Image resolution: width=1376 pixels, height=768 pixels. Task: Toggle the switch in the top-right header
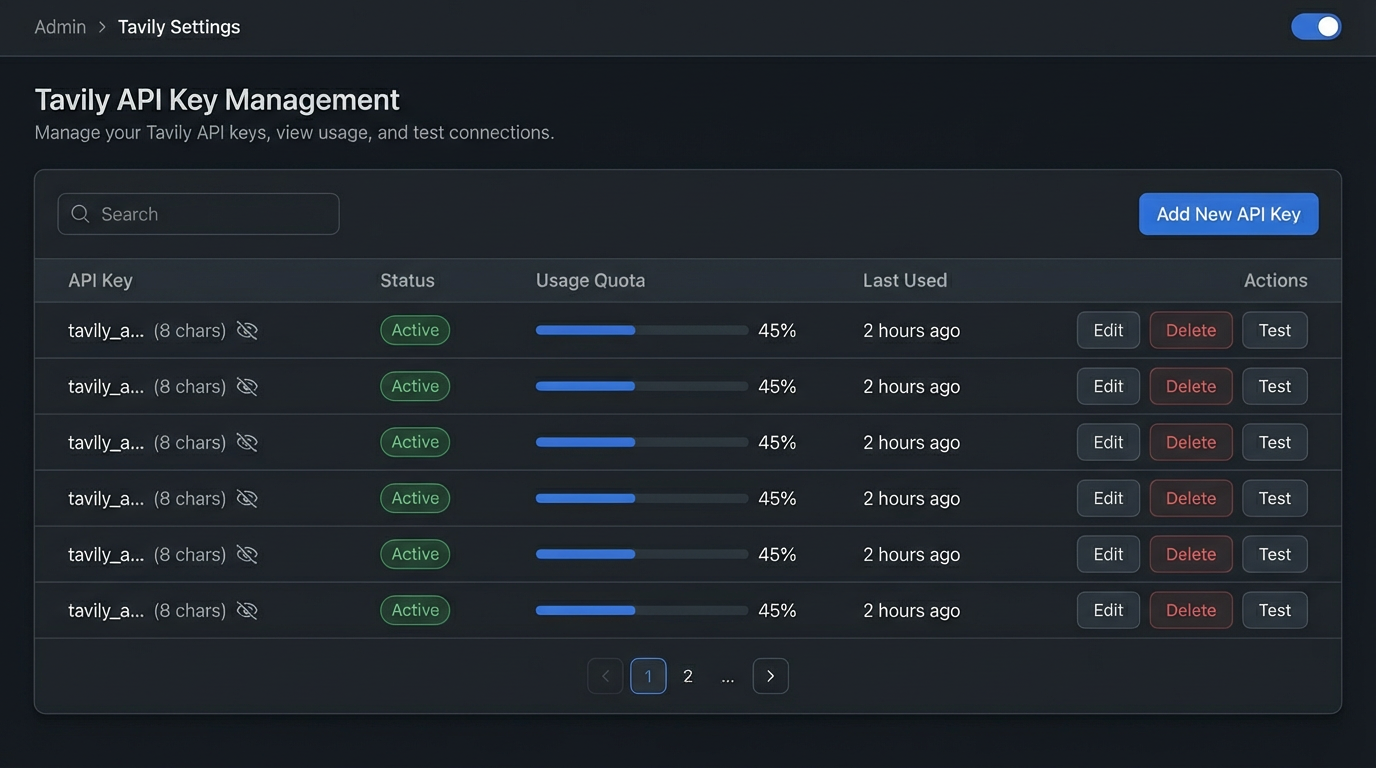(1316, 27)
